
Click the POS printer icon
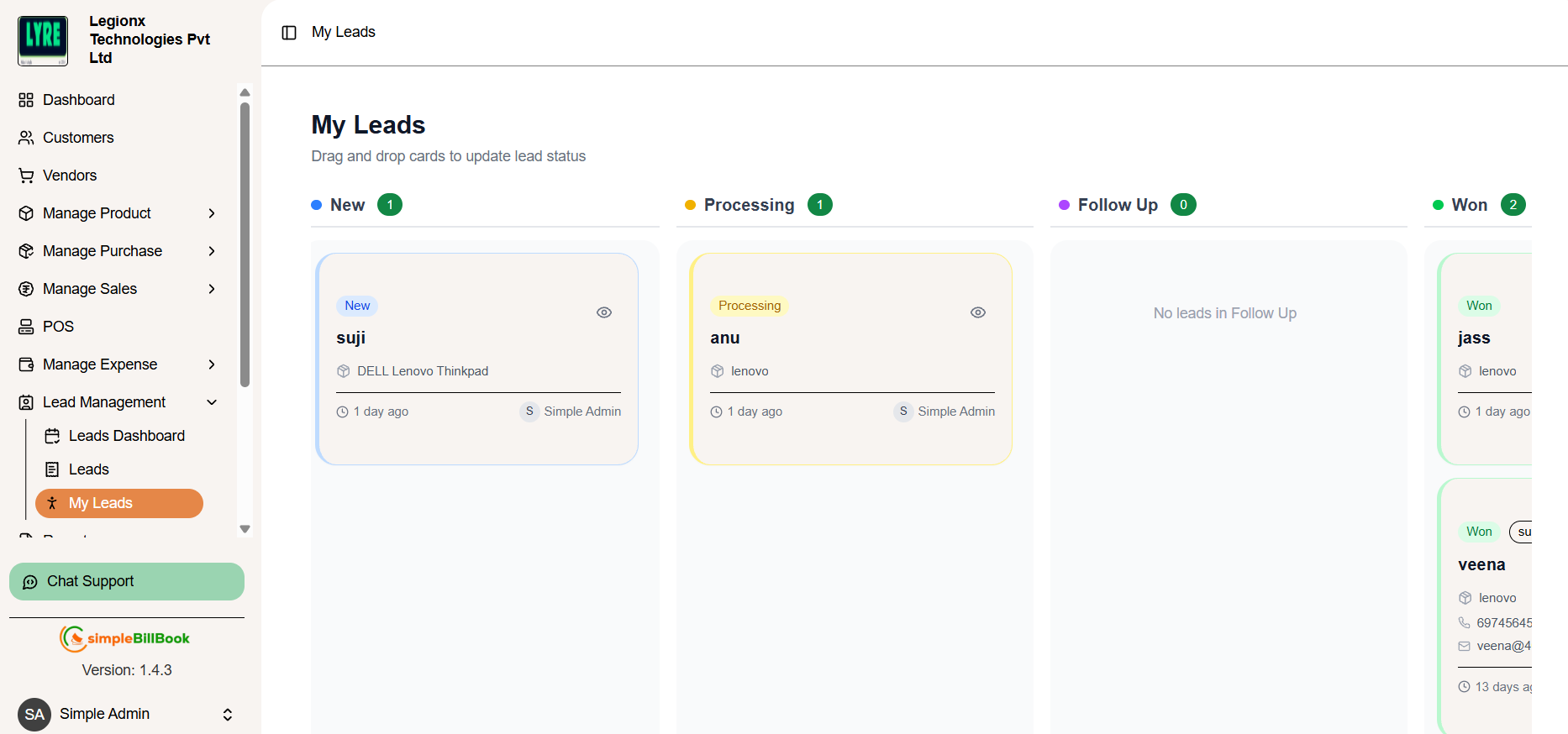[x=26, y=327]
